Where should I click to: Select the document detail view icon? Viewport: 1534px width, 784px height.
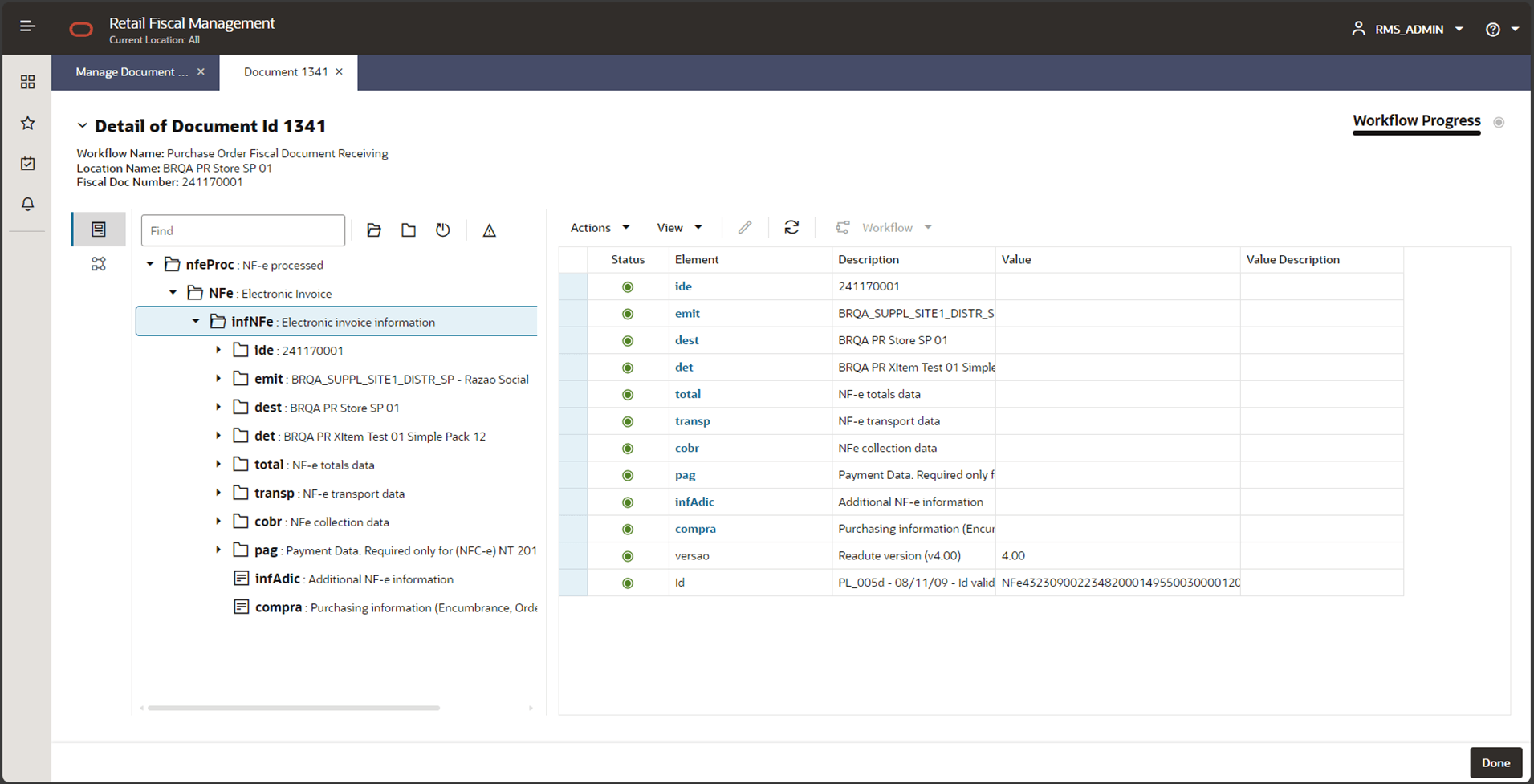pos(99,230)
